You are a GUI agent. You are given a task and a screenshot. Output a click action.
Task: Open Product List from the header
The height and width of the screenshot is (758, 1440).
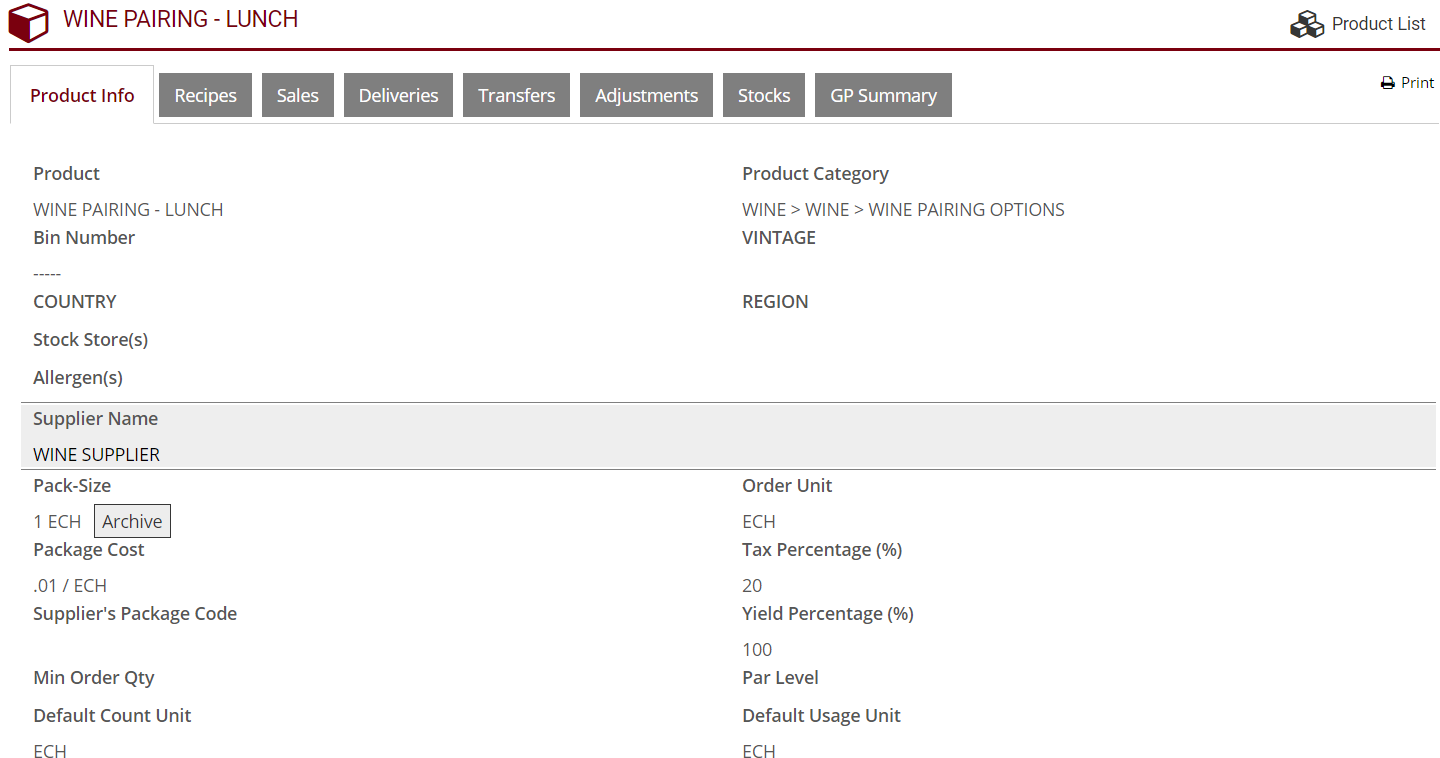(x=1379, y=23)
